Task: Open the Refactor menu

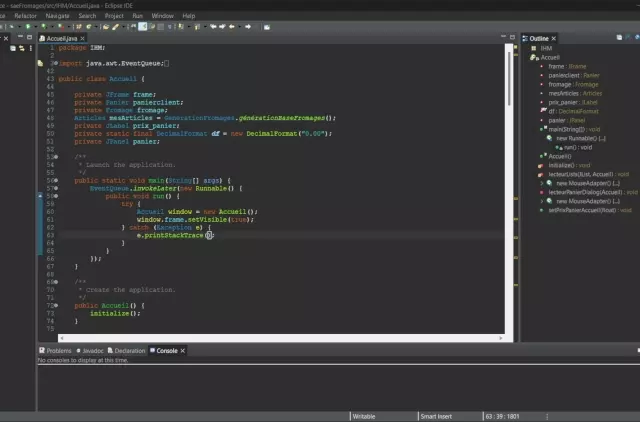Action: tap(25, 16)
